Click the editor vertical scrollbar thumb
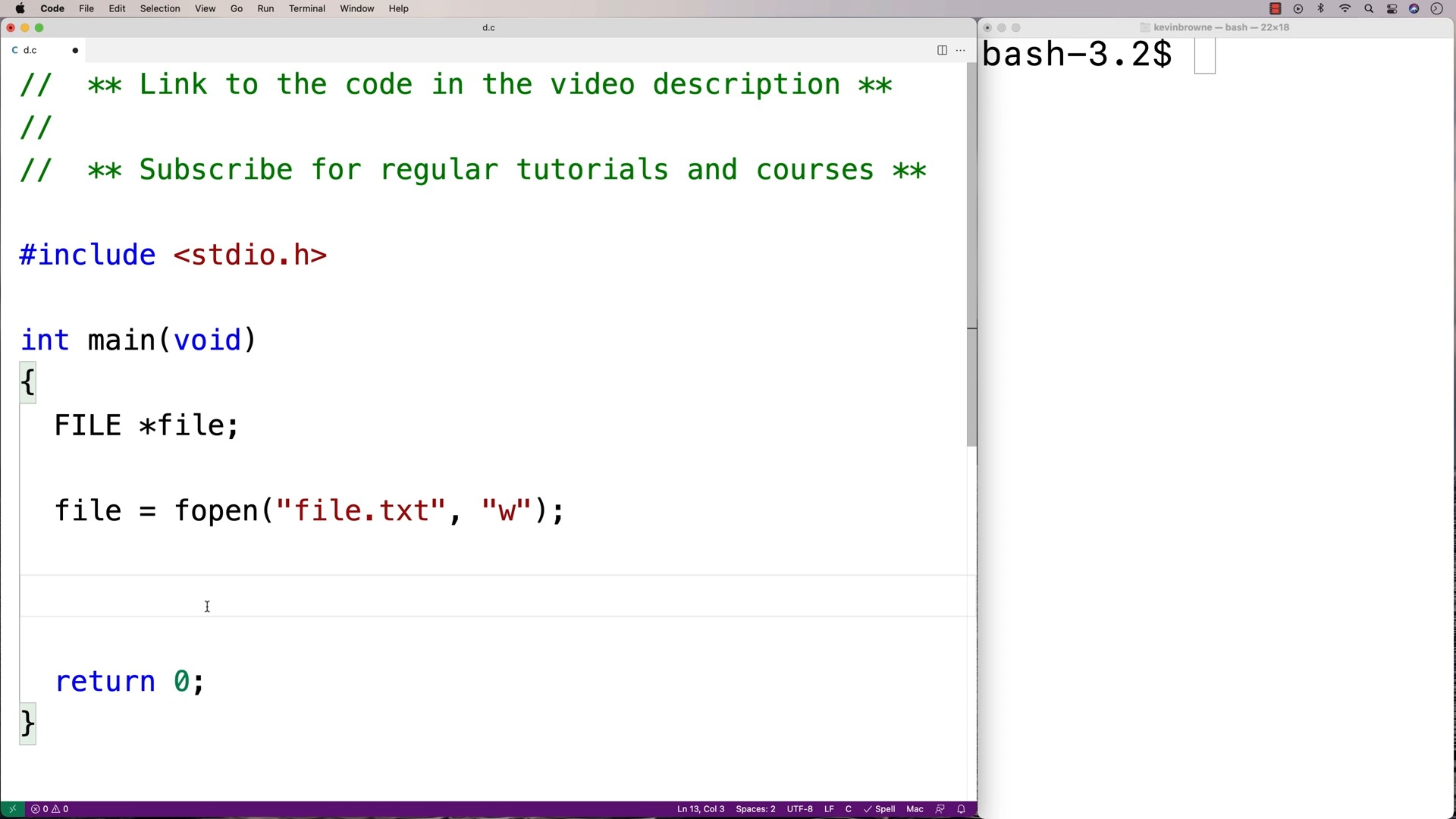The image size is (1456, 819). pyautogui.click(x=971, y=255)
